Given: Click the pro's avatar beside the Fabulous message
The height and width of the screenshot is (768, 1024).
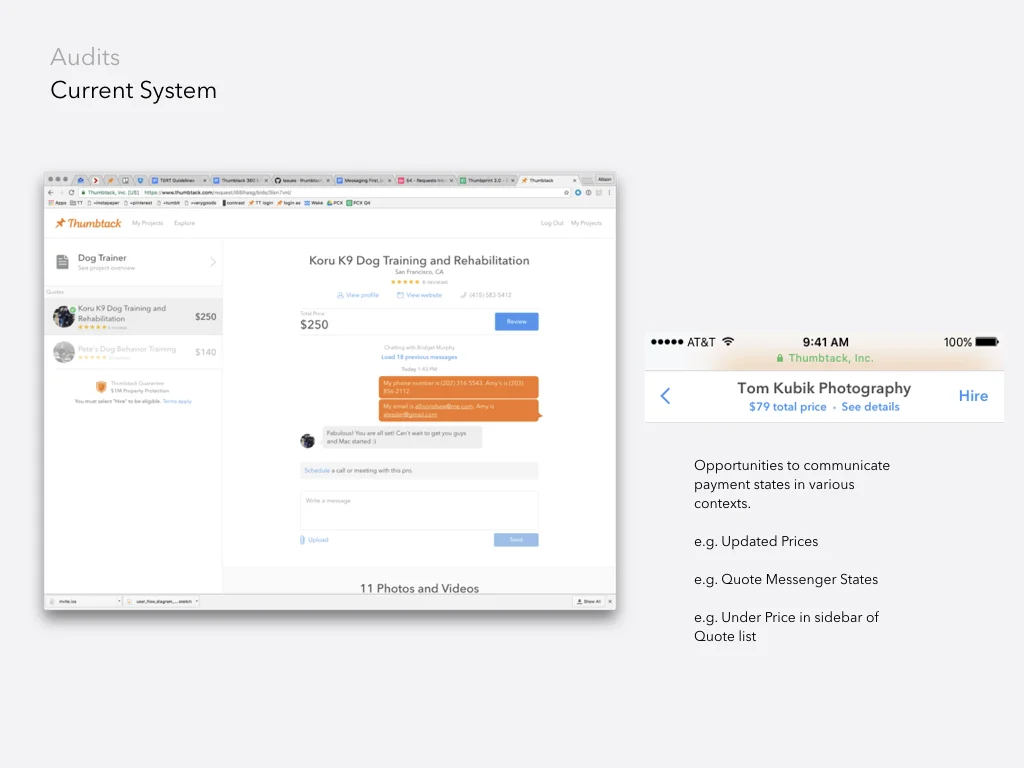Looking at the screenshot, I should tap(308, 441).
